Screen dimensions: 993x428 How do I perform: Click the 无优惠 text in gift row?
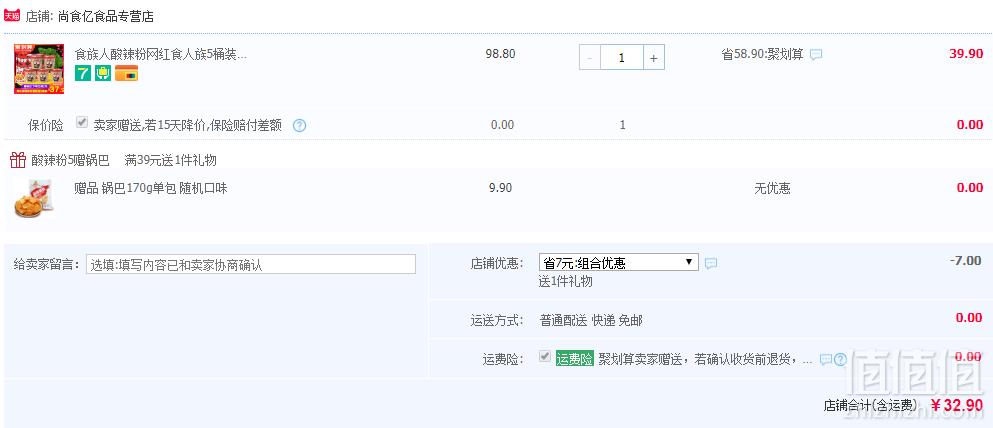(x=772, y=188)
